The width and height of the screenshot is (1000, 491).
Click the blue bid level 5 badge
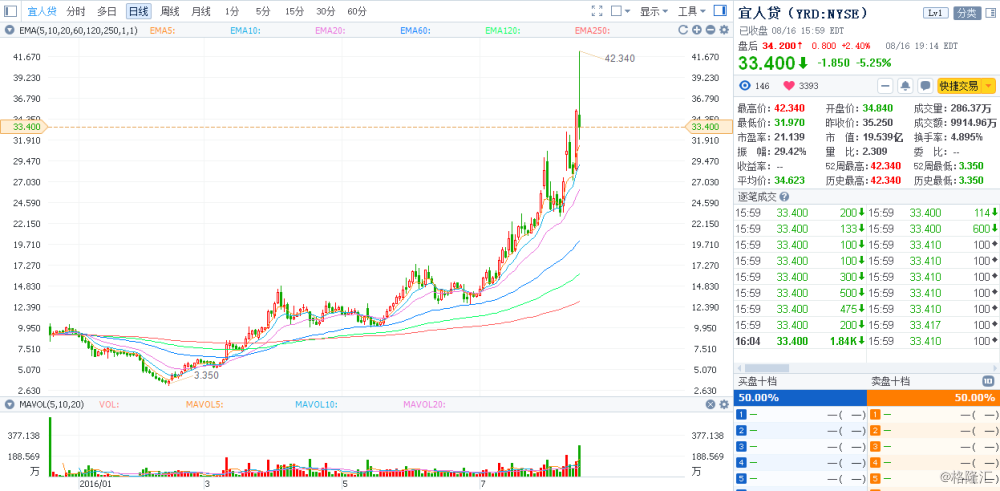point(741,478)
